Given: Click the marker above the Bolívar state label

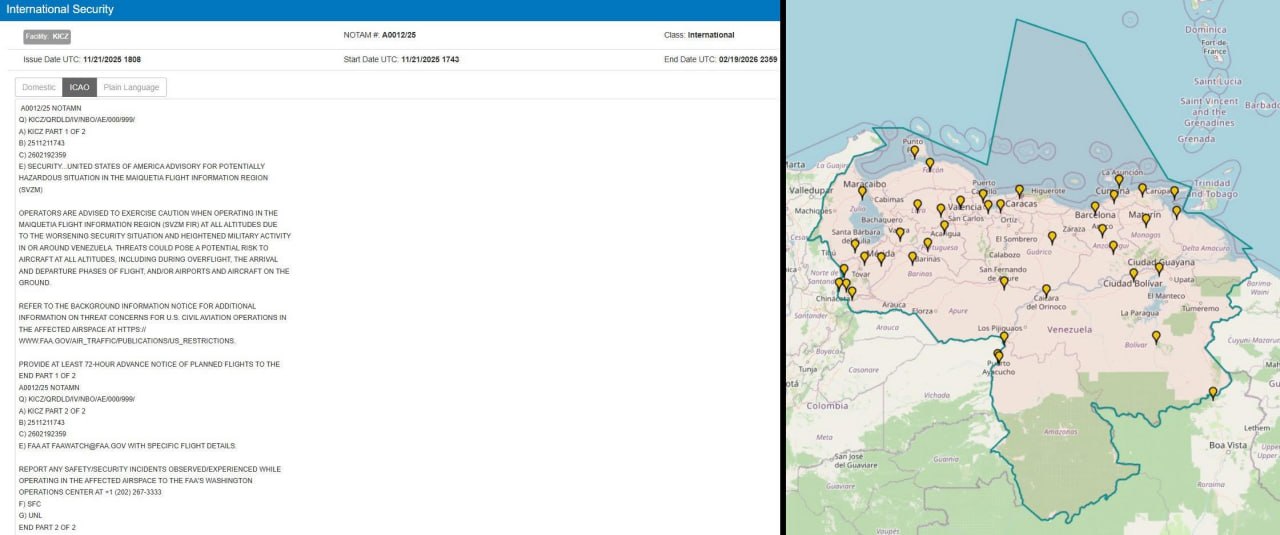Looking at the screenshot, I should pos(1156,337).
